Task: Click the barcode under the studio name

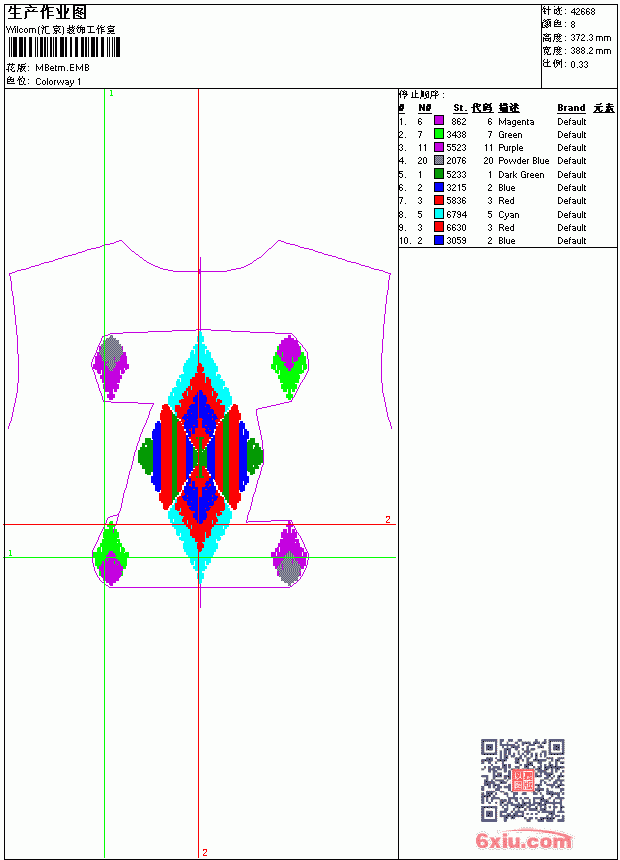Action: [63, 47]
